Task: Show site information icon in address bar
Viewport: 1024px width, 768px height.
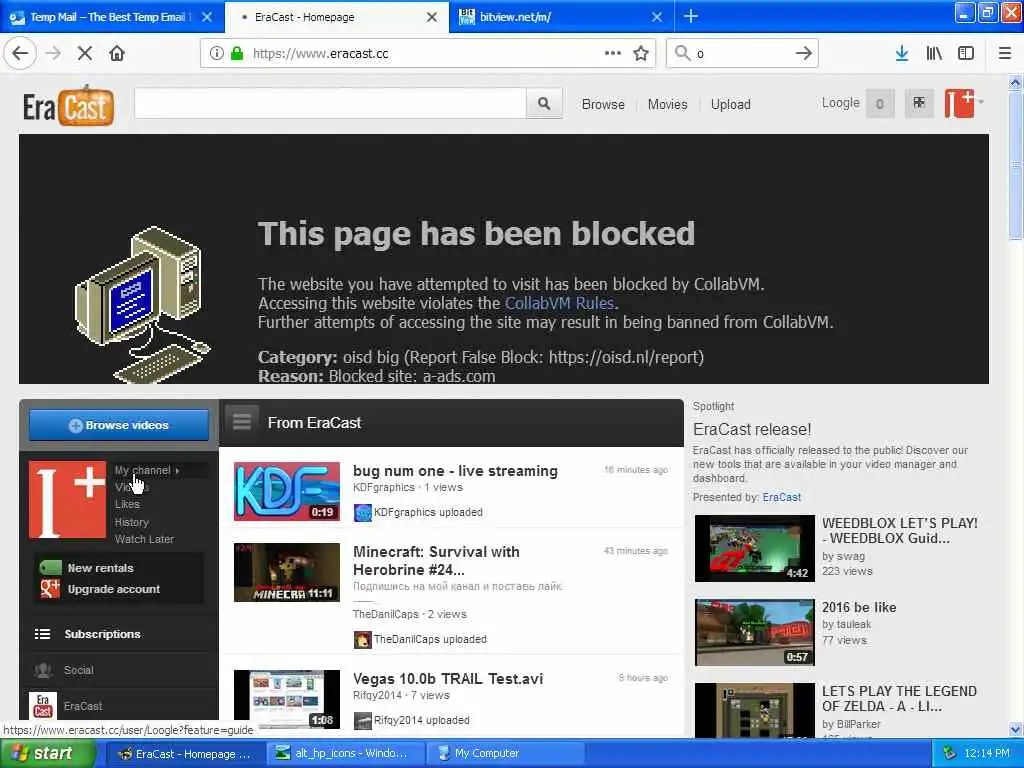Action: point(217,54)
